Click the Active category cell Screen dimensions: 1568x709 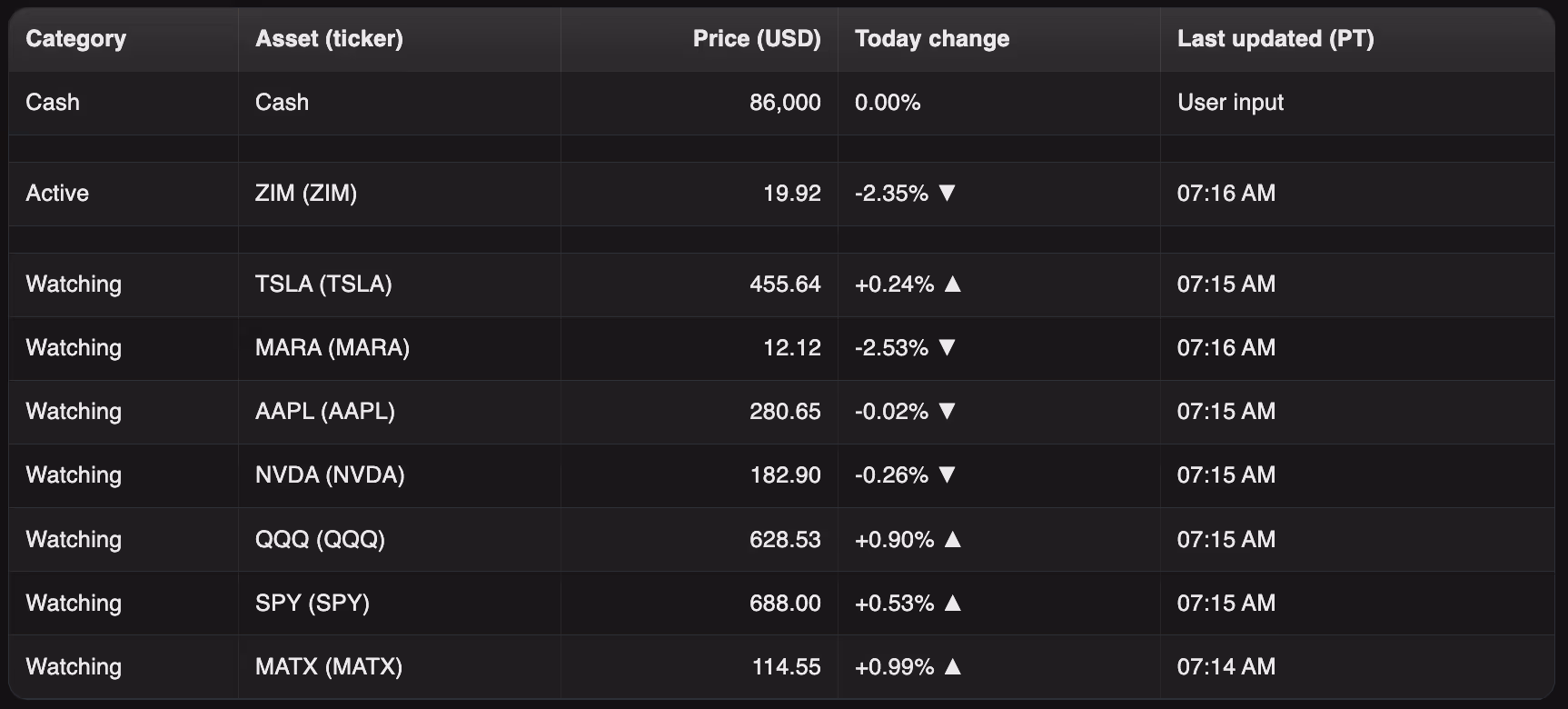coord(57,193)
